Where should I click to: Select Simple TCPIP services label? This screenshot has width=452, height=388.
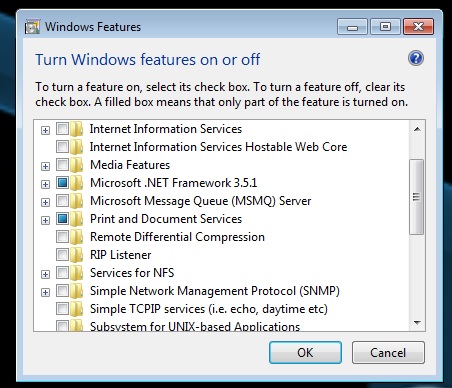(x=209, y=309)
